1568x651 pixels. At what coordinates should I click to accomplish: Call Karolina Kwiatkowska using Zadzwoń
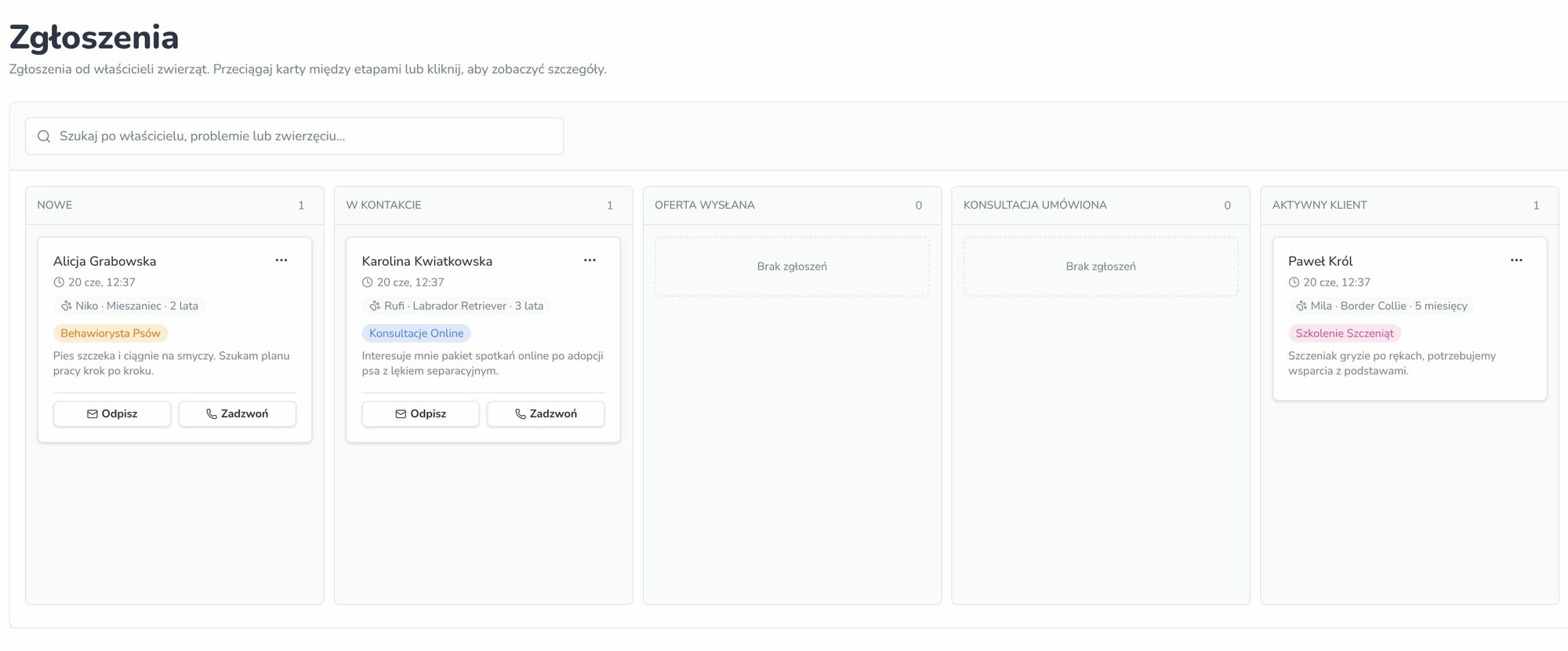(546, 414)
